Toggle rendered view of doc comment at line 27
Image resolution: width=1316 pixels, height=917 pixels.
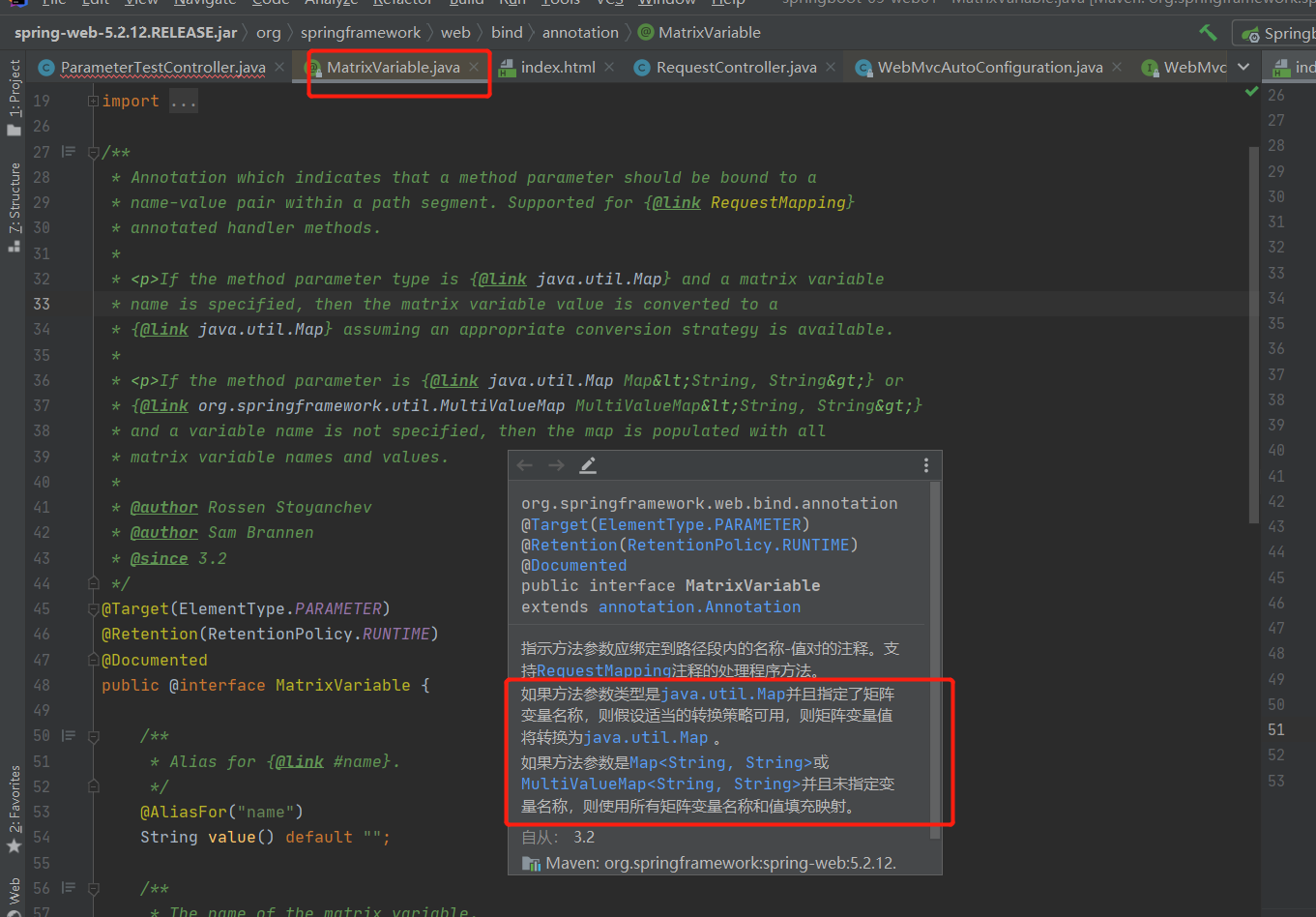click(x=69, y=152)
